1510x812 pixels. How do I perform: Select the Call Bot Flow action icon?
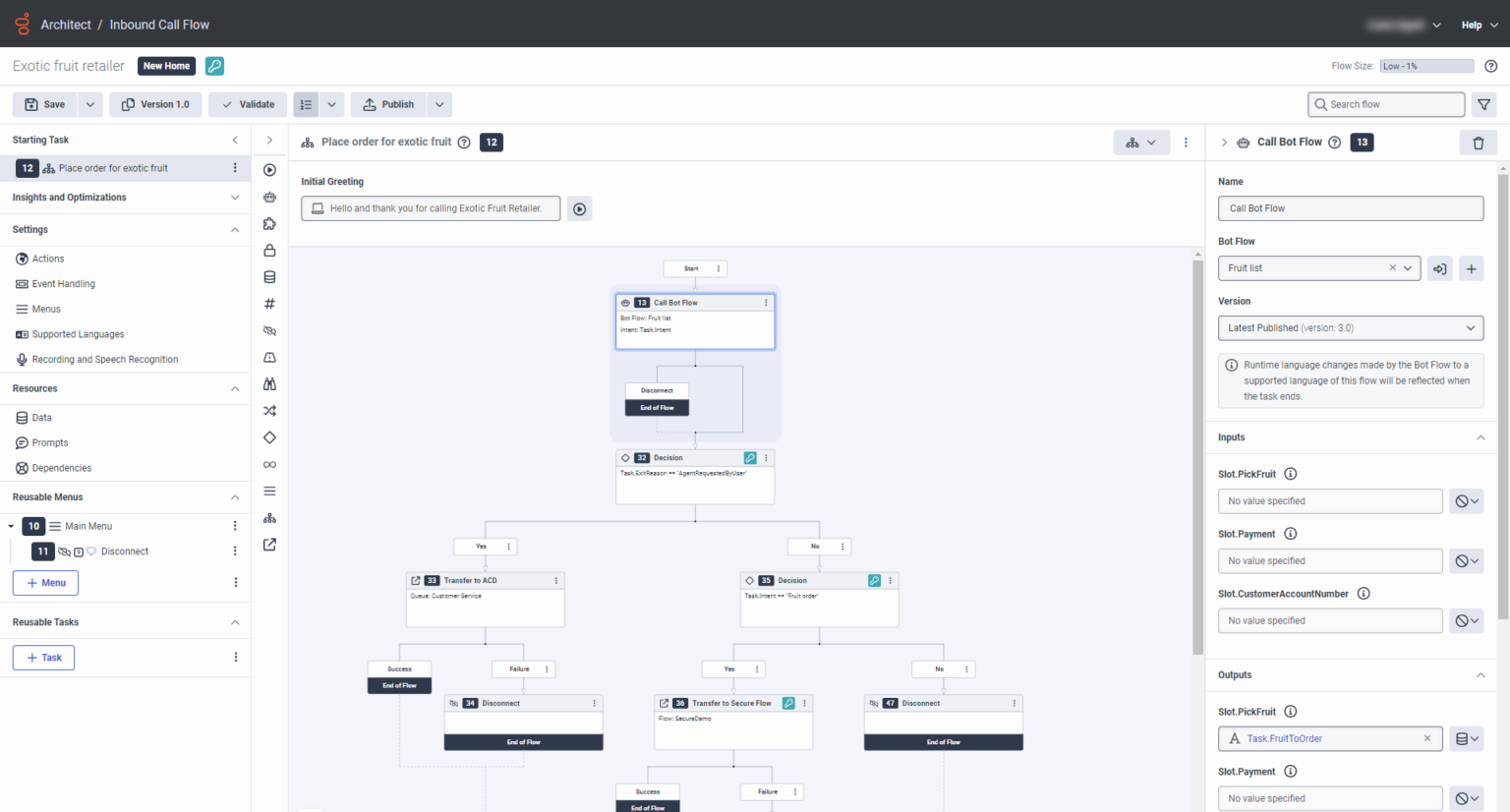click(x=269, y=197)
